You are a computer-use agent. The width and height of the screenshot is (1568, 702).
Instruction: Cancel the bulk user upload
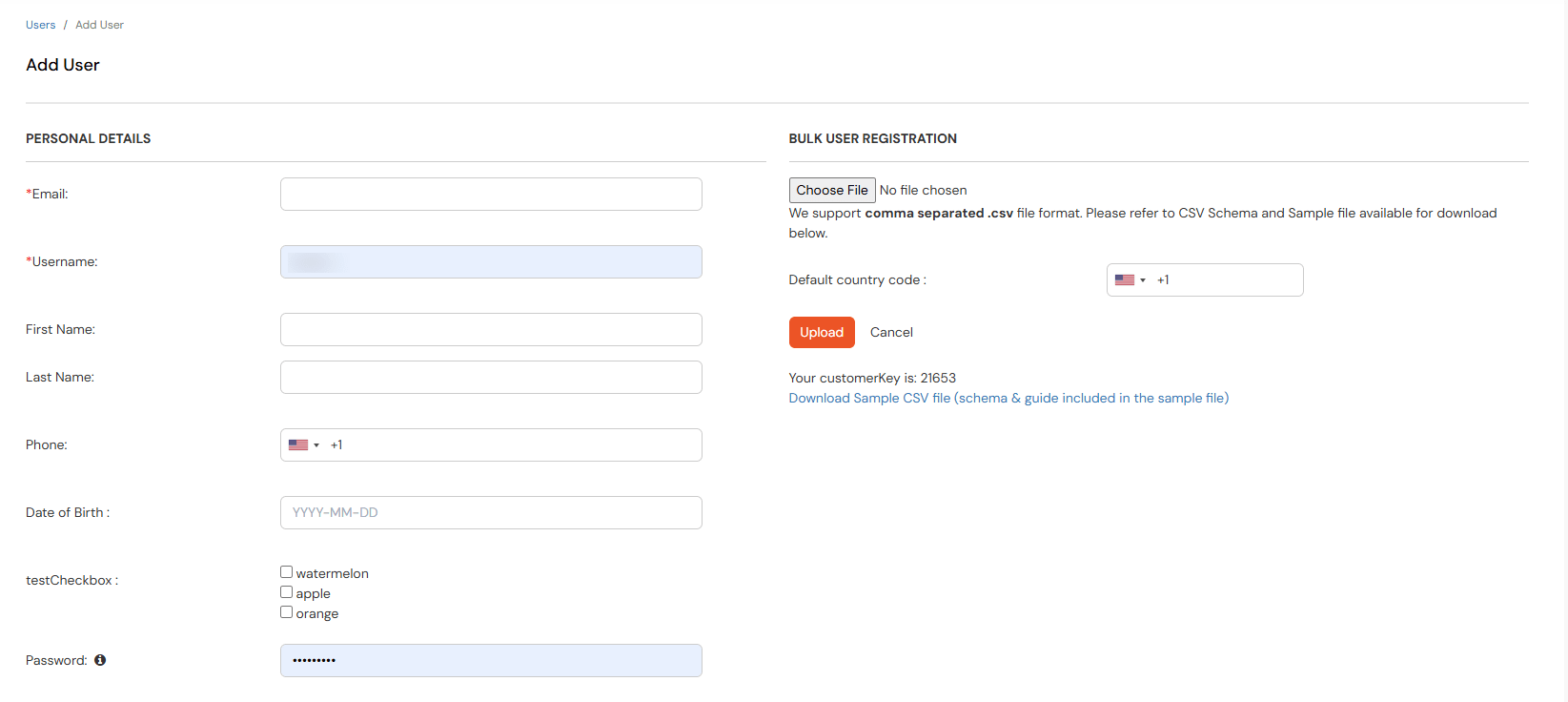891,332
